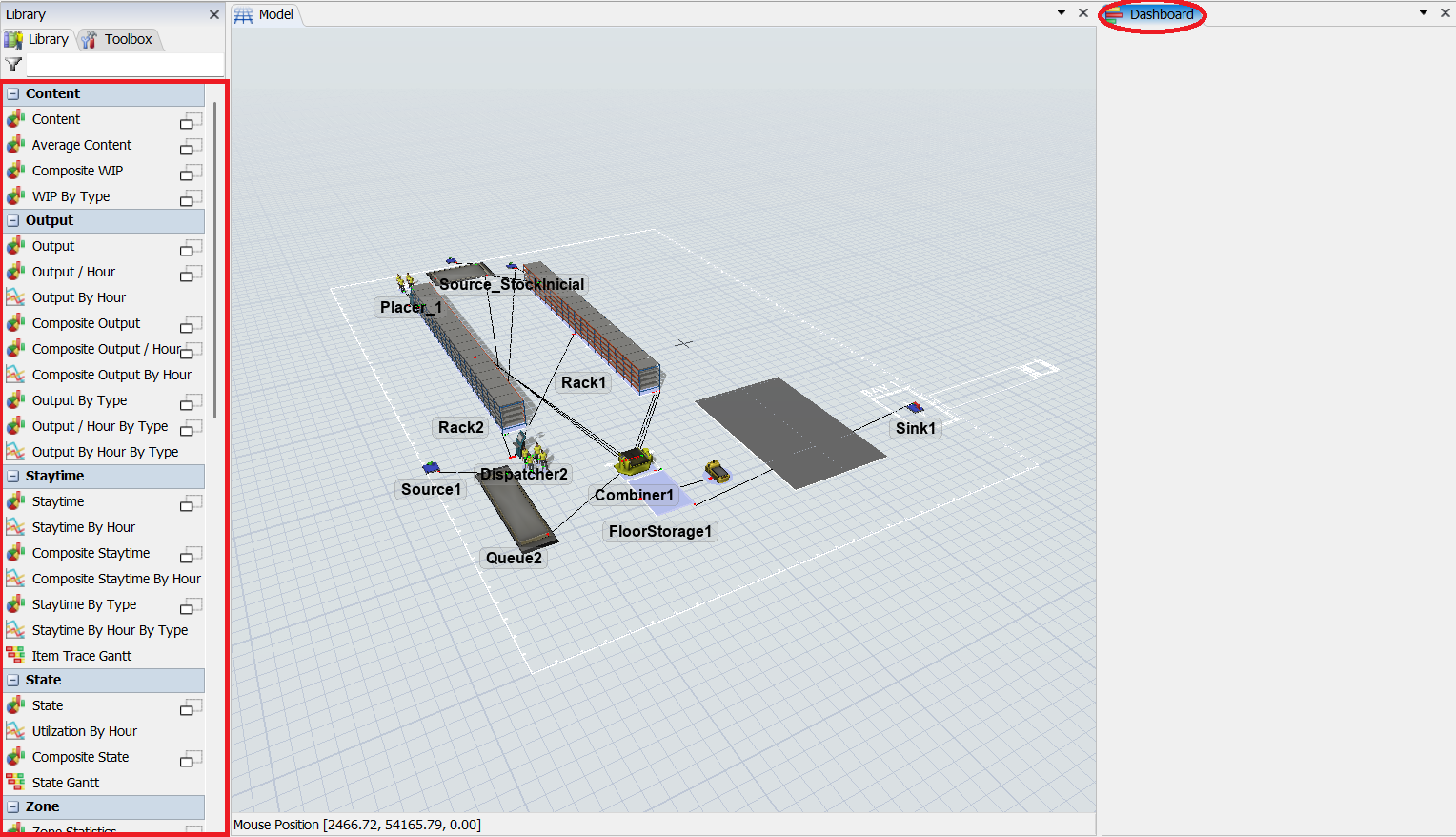Viewport: 1456px width, 837px height.
Task: Click the filter funnel icon in Library
Action: pos(13,65)
